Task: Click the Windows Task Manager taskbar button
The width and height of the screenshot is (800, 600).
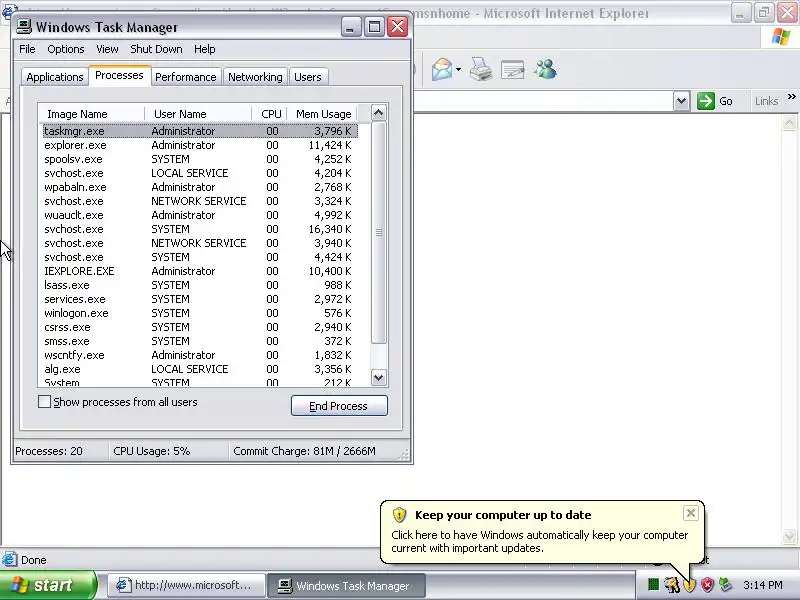Action: (346, 585)
